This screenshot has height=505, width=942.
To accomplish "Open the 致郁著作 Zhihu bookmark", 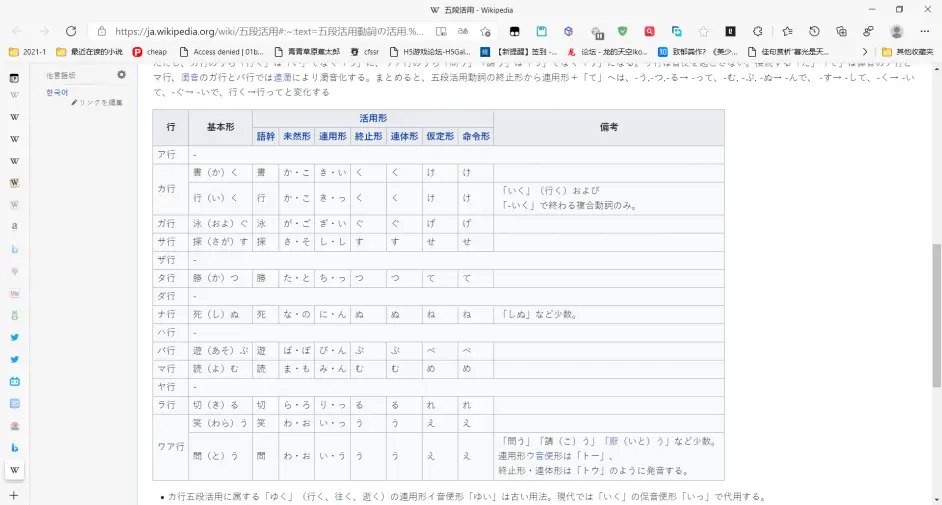I will click(697, 52).
